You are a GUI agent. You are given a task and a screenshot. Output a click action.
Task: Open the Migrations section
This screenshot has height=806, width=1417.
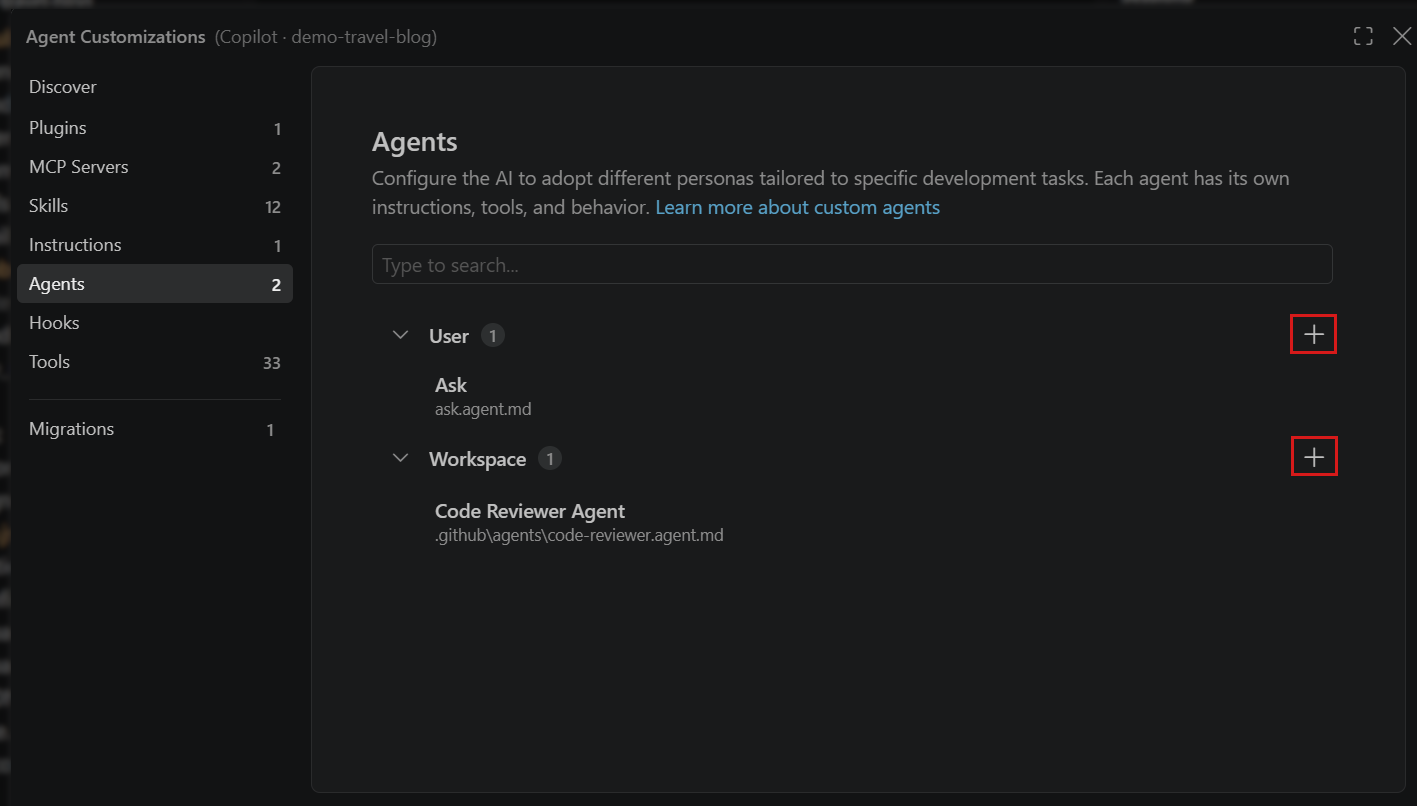[155, 429]
